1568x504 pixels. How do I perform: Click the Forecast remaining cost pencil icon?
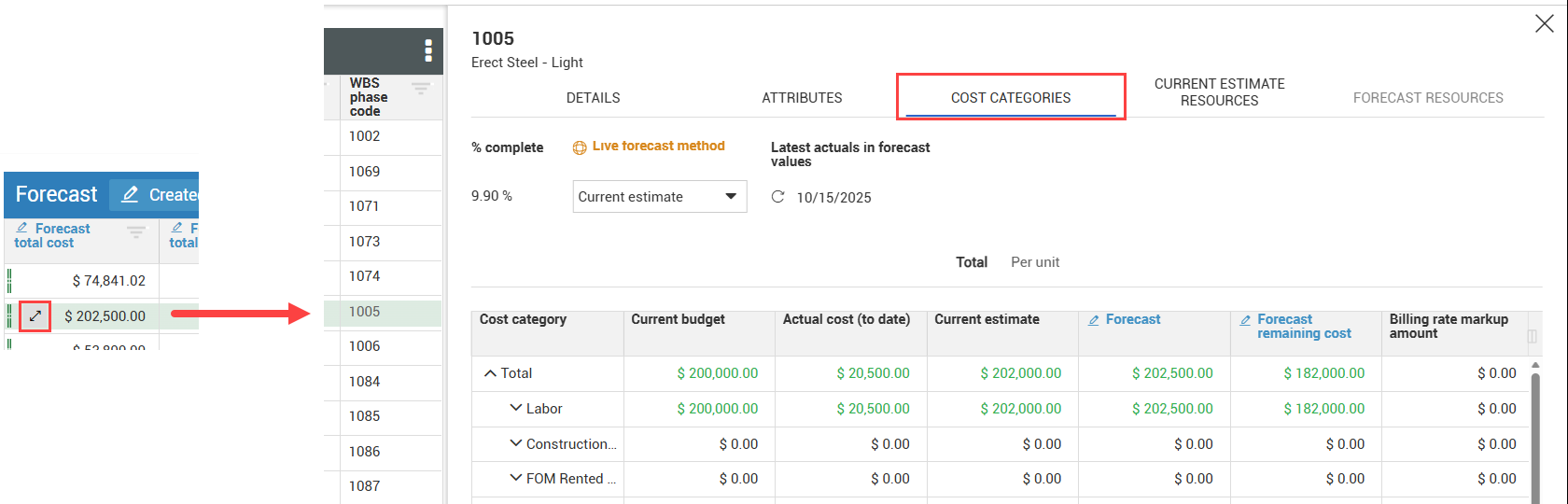coord(1245,320)
